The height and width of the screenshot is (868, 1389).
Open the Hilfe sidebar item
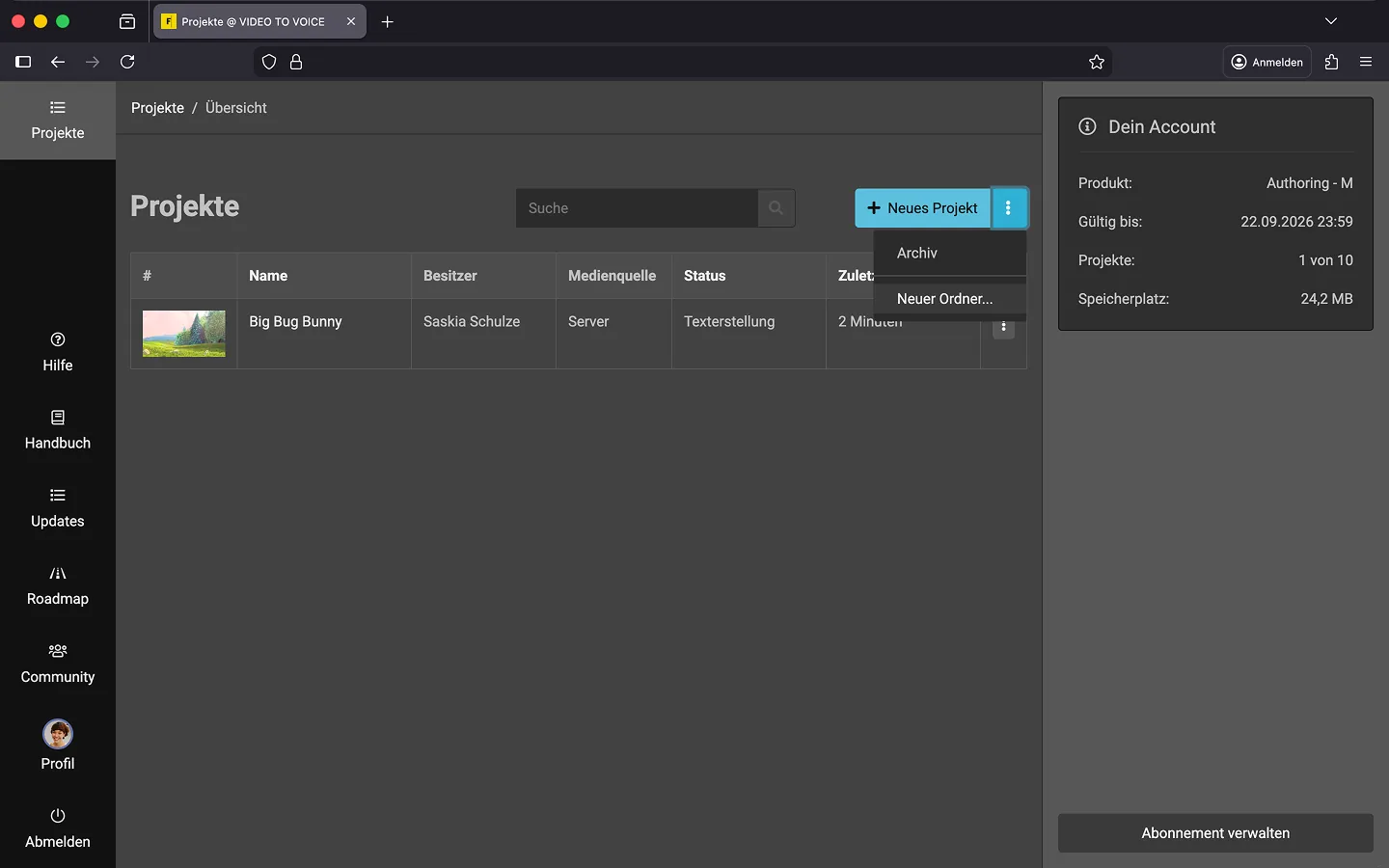(x=58, y=352)
